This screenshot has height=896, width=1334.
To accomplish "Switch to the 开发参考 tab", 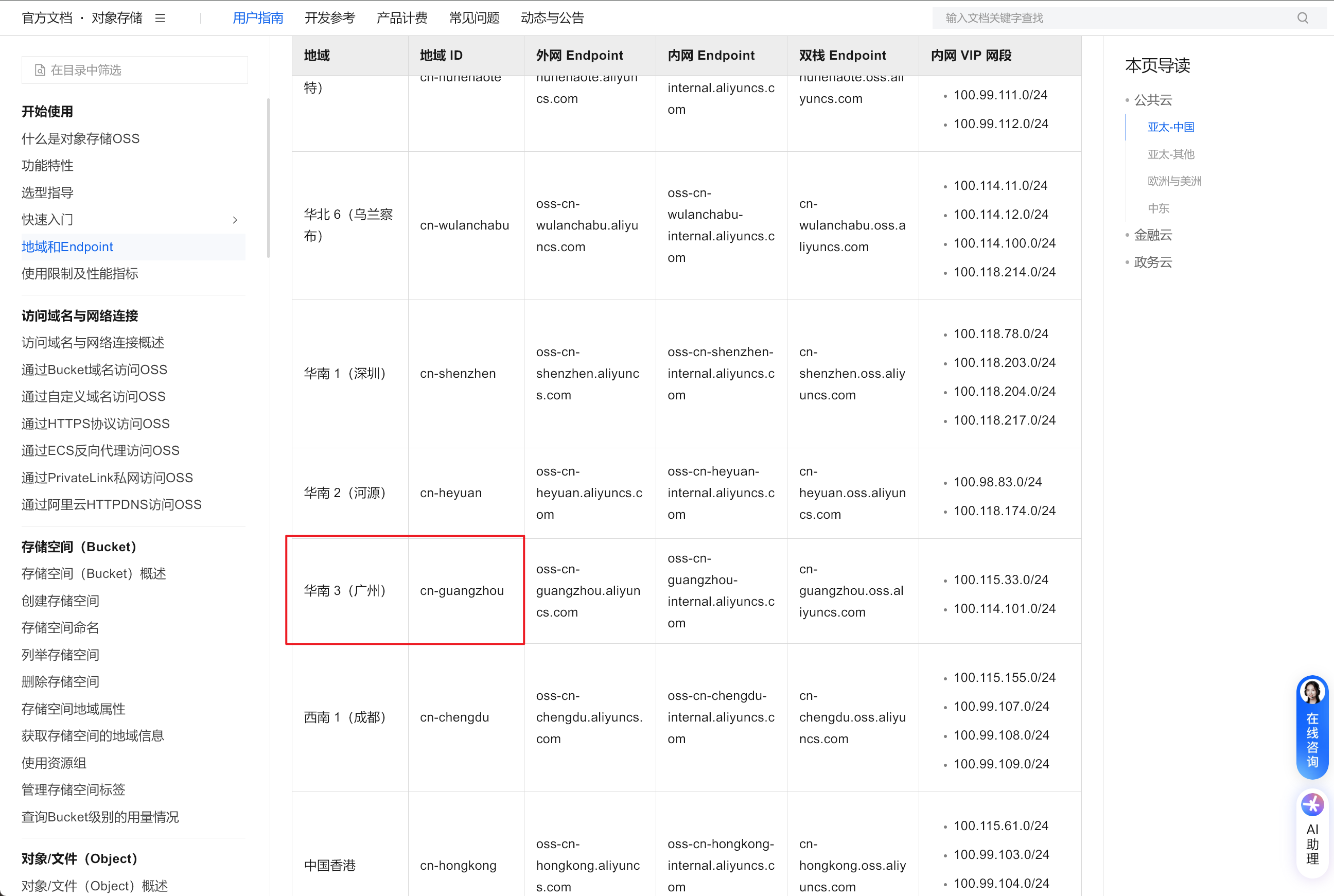I will click(330, 19).
